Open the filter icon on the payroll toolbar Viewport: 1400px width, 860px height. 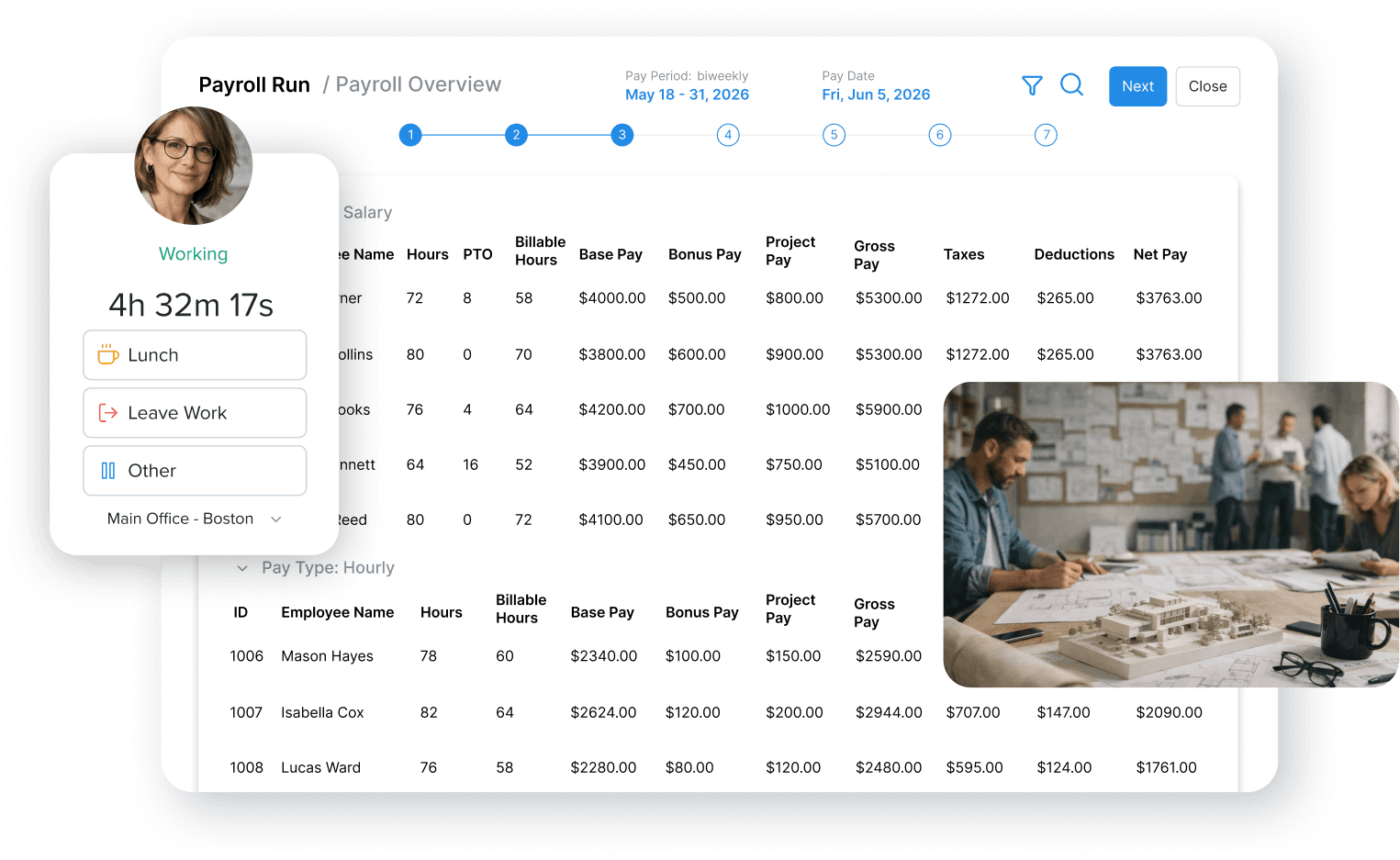(1032, 85)
